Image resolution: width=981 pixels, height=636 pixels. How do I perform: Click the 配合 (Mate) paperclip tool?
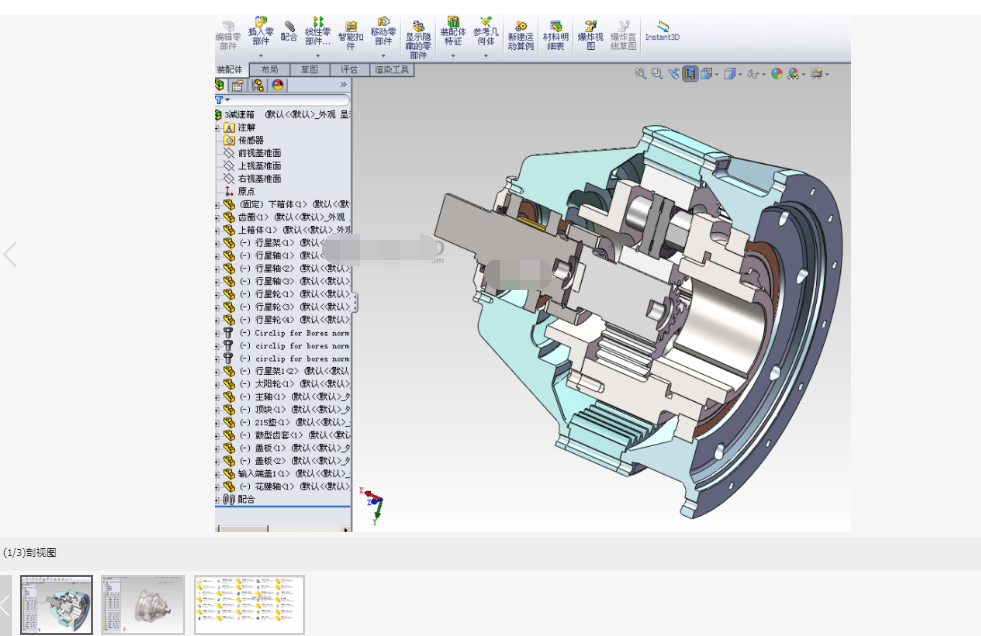pyautogui.click(x=289, y=32)
